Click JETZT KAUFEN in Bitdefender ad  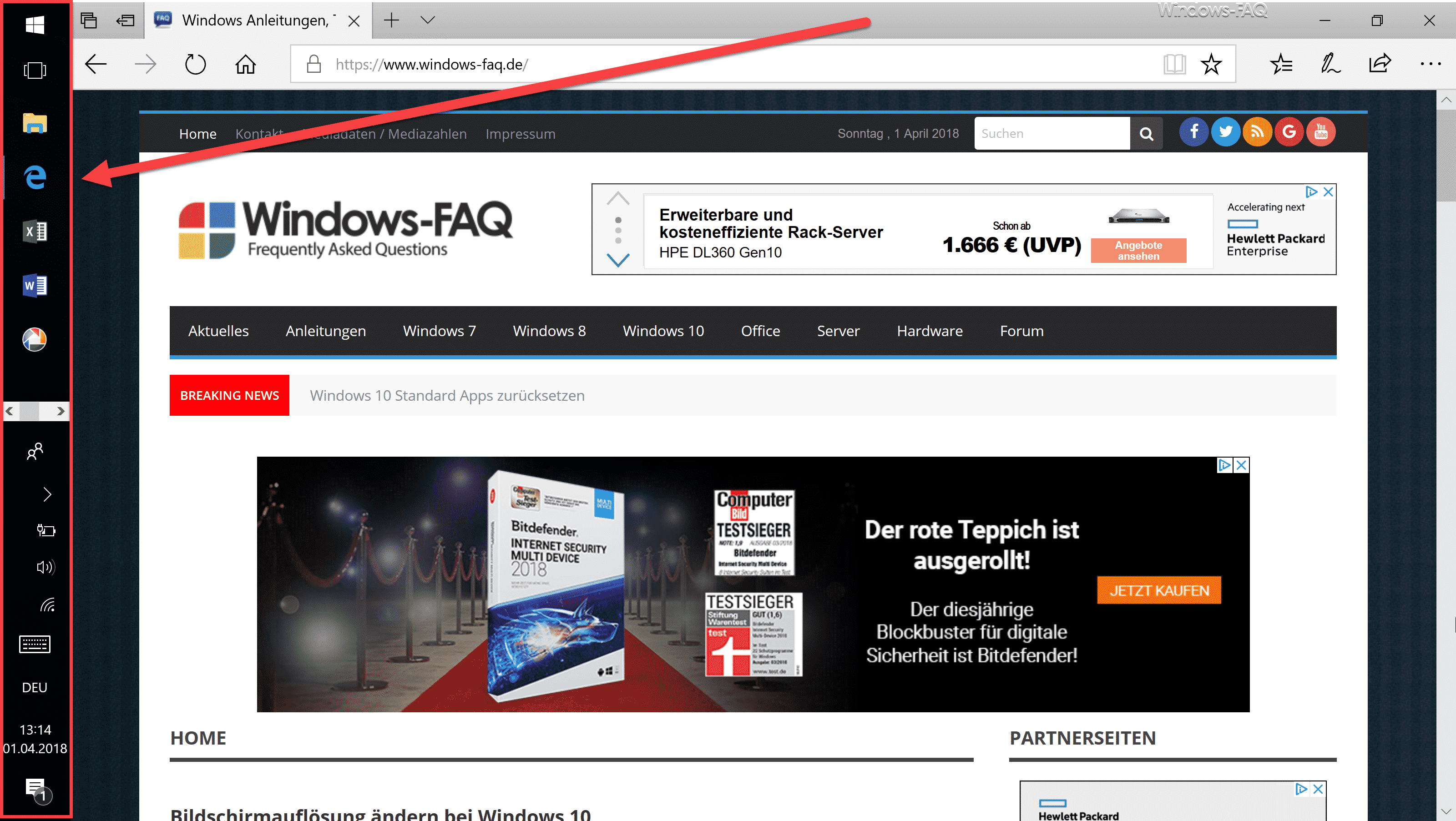[x=1159, y=590]
